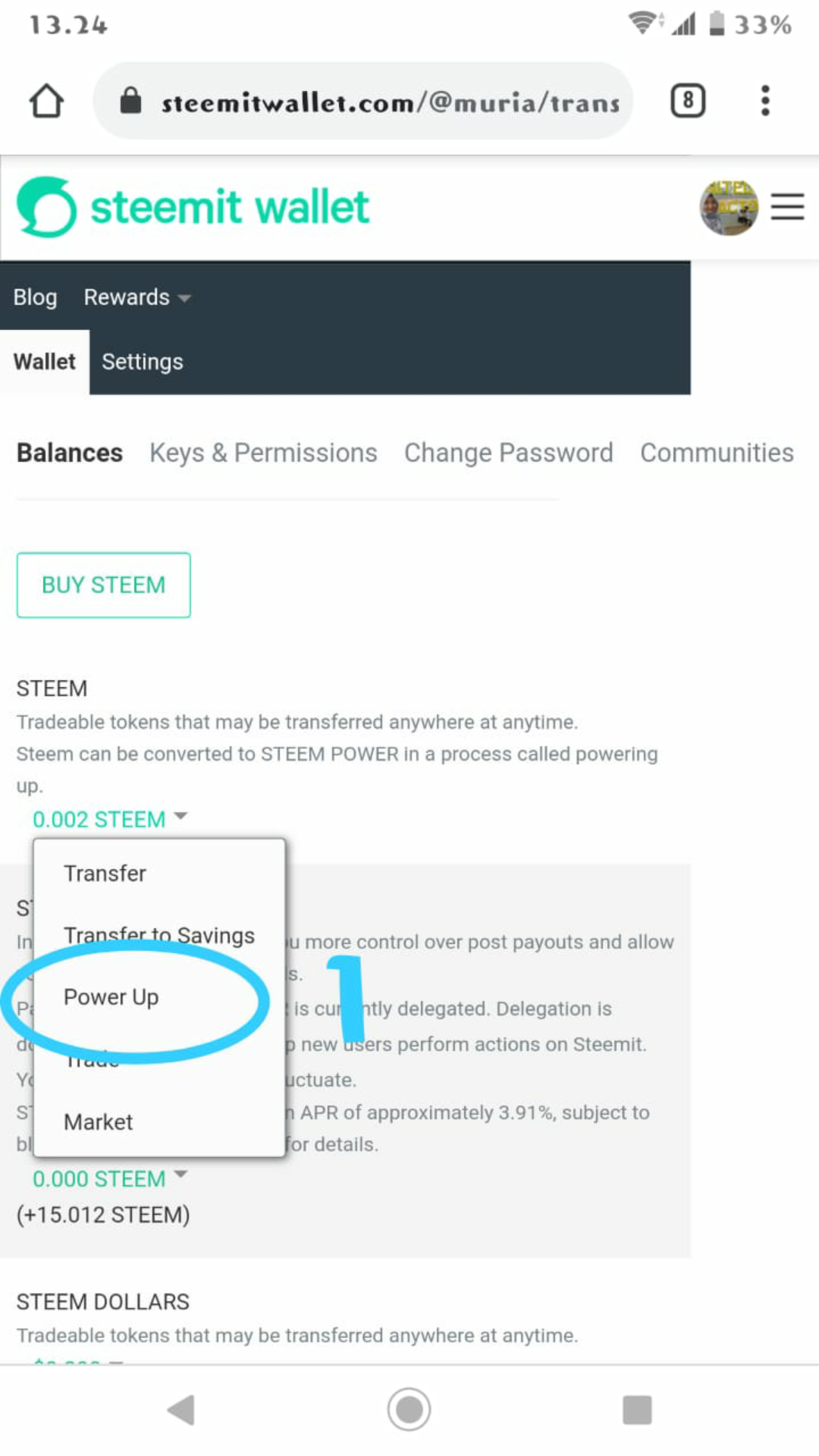
Task: Toggle the 0.002 STEEM balance dropdown
Action: (x=109, y=819)
